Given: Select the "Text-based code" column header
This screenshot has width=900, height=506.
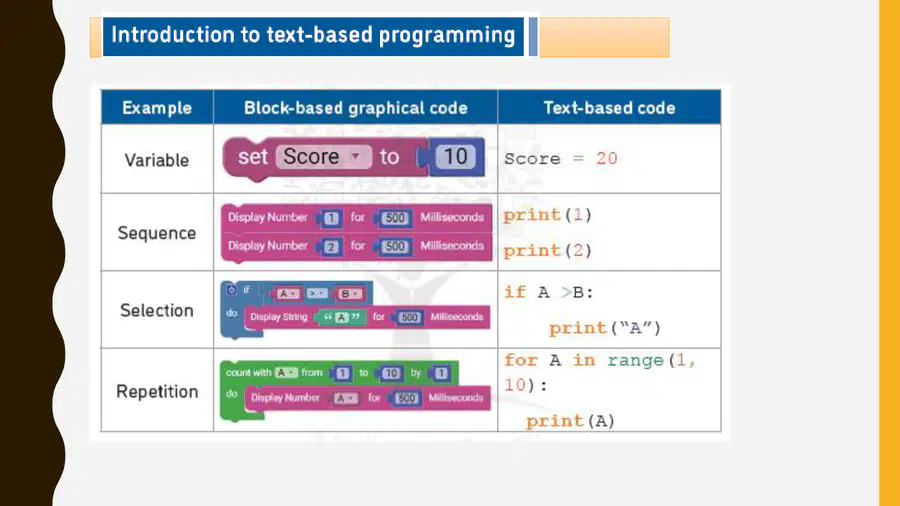Looking at the screenshot, I should [x=609, y=108].
